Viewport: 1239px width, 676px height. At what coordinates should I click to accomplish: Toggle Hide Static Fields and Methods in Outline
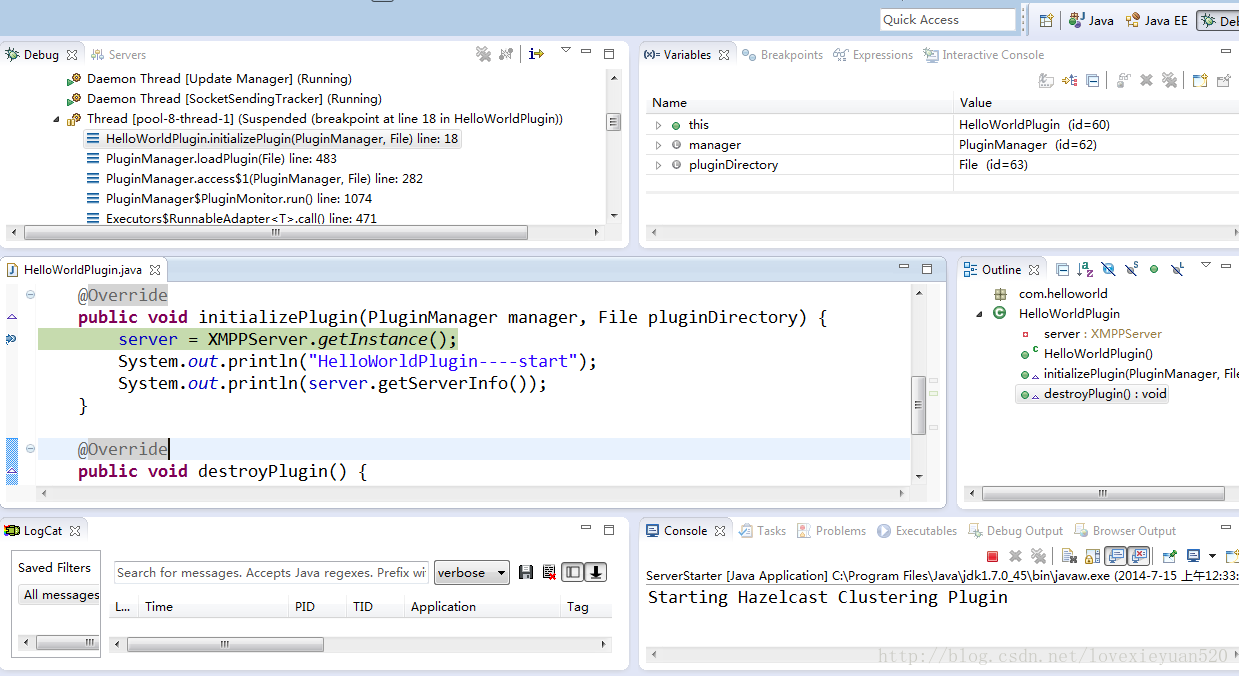[1131, 269]
